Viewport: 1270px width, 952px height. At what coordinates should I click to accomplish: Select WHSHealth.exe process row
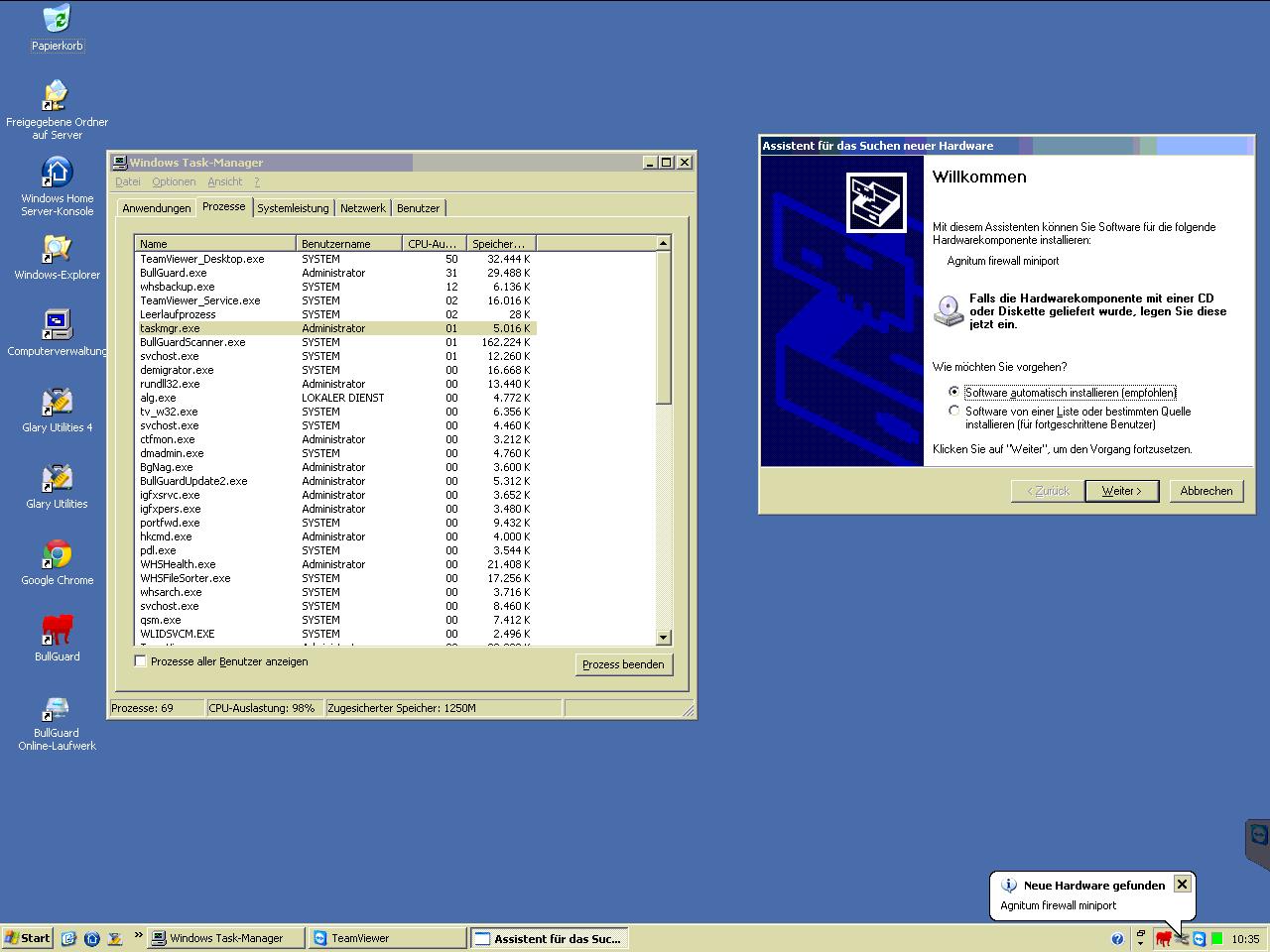coord(335,564)
